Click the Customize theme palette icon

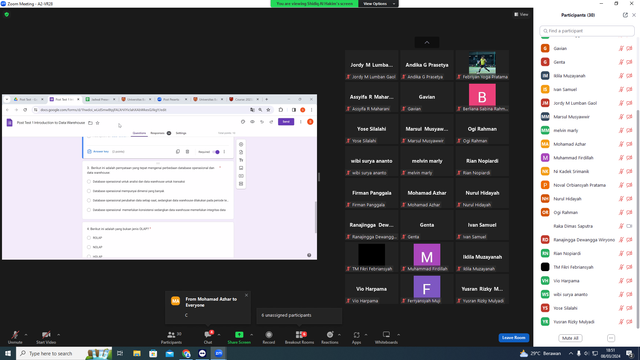click(243, 122)
